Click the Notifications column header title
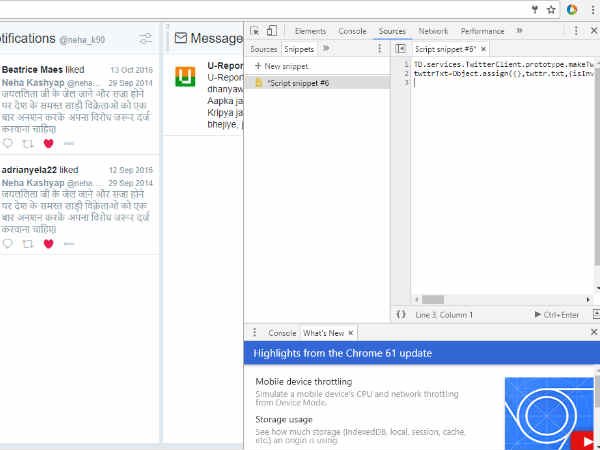The image size is (600, 450). coord(28,39)
